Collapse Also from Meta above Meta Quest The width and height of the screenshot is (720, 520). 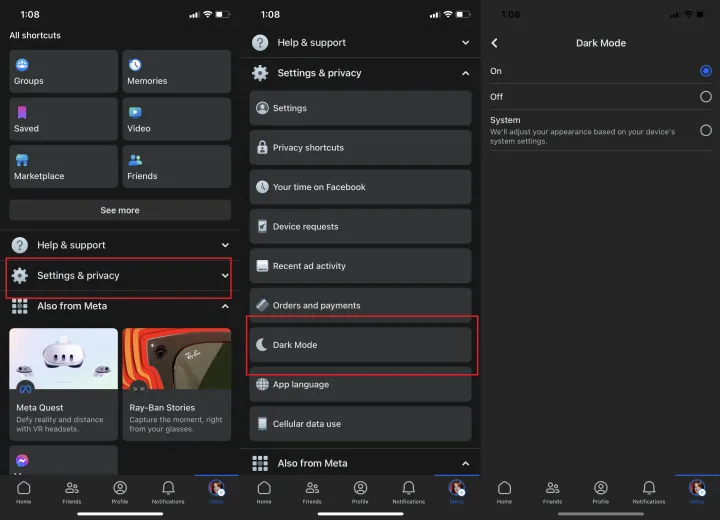point(225,306)
